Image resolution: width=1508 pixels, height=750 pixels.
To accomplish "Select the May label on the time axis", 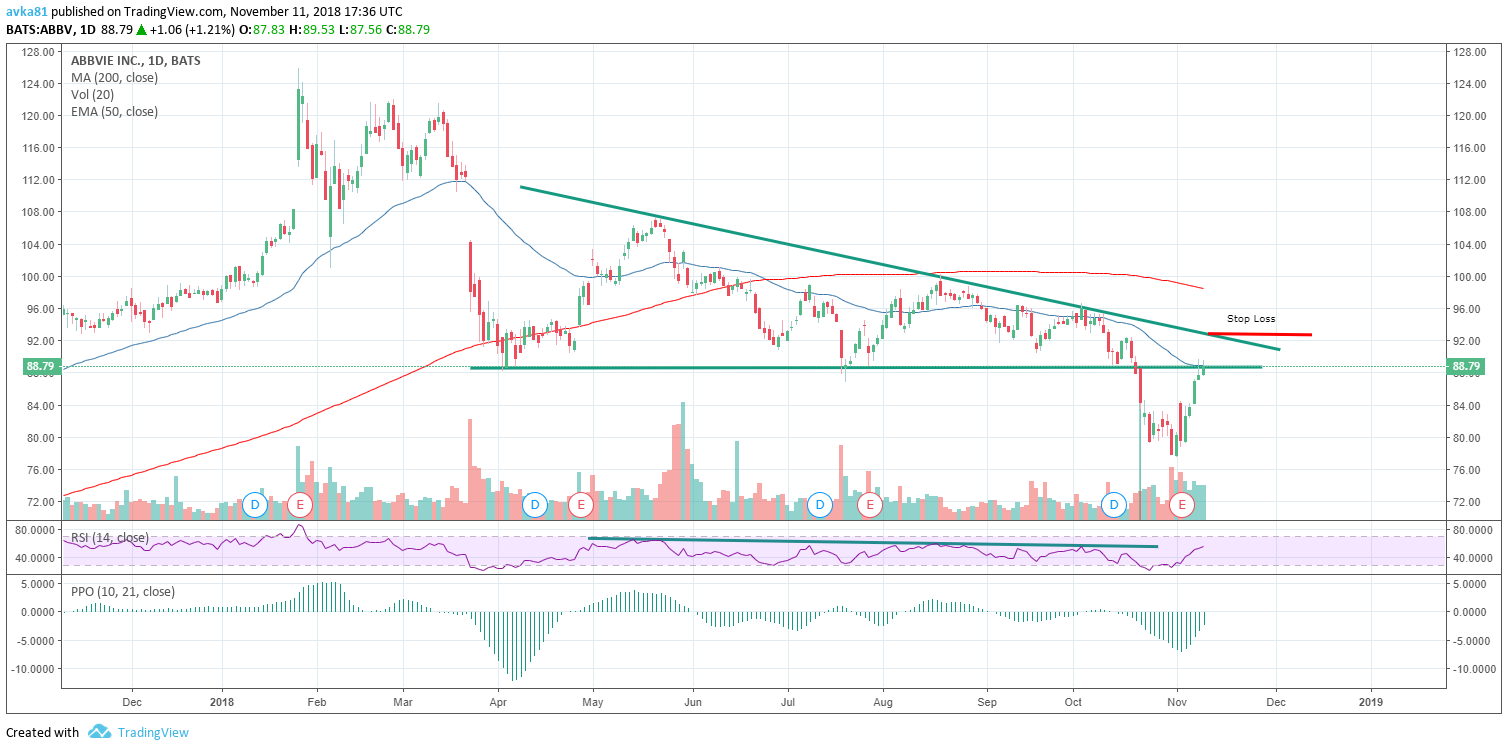I will [x=592, y=702].
